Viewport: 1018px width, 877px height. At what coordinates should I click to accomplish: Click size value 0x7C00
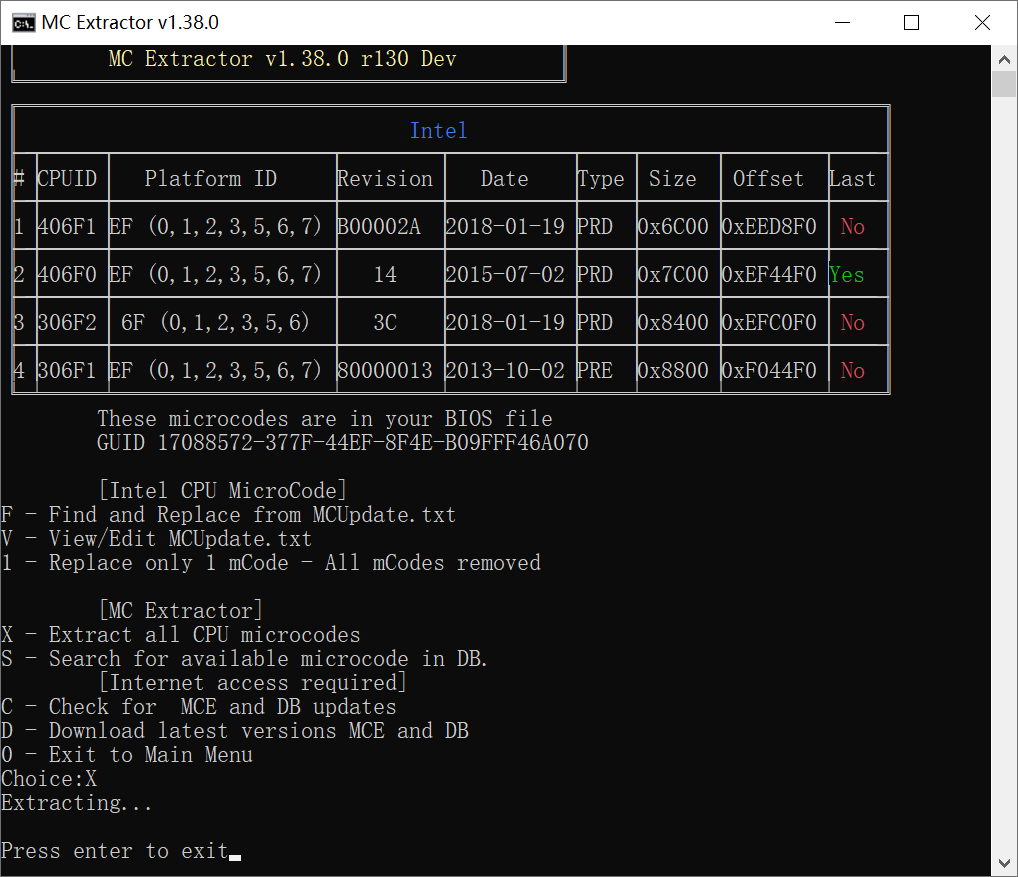coord(673,275)
